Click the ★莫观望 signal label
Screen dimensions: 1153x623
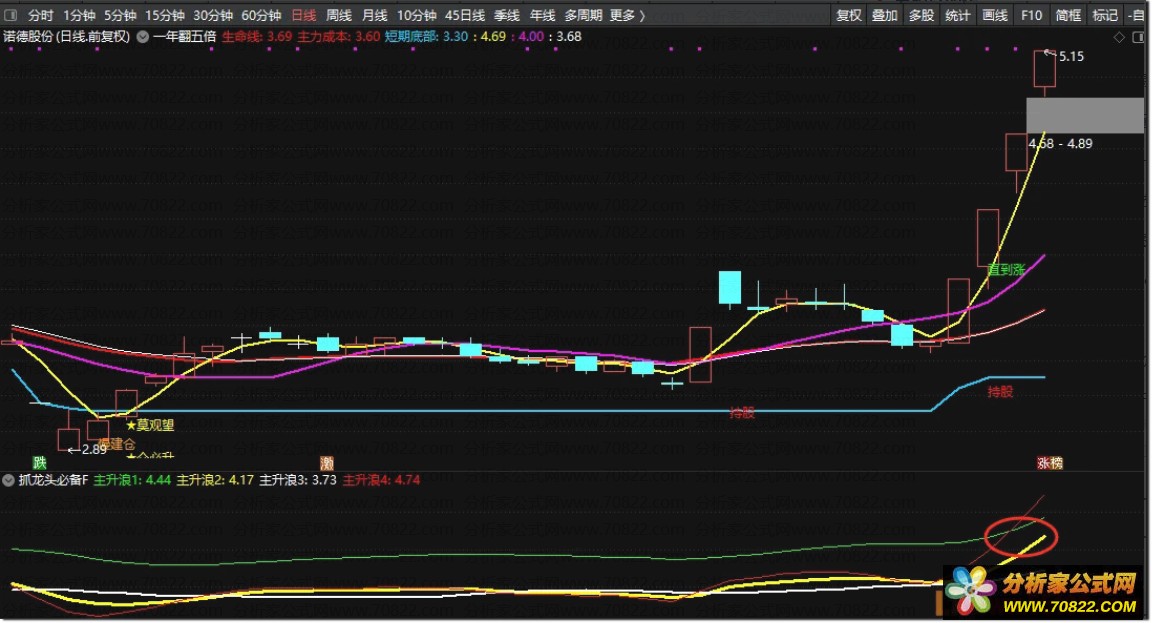click(x=150, y=425)
